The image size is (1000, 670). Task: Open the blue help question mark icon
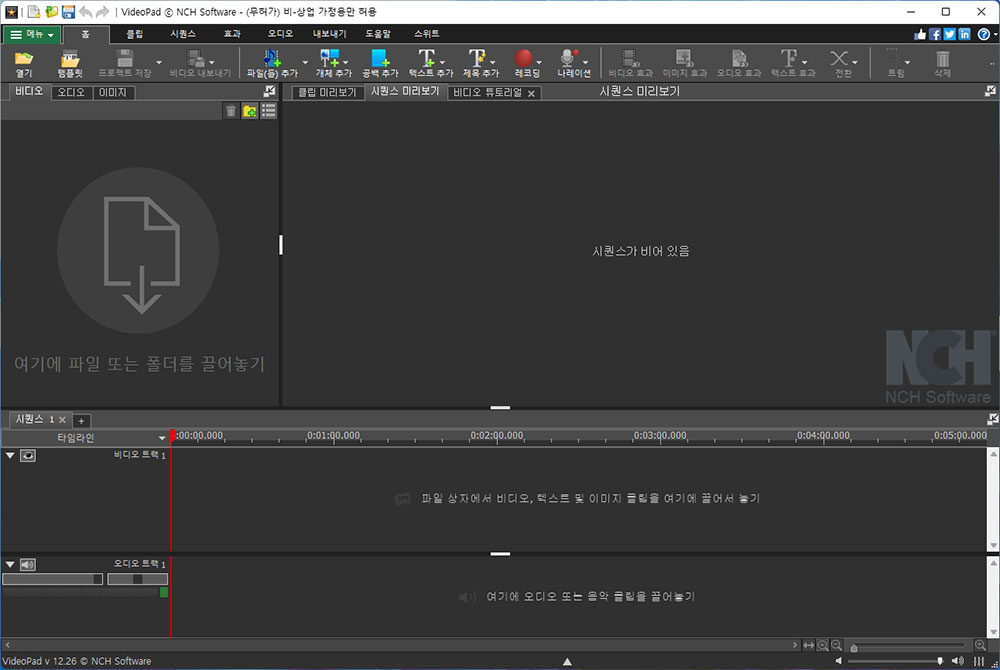coord(984,34)
